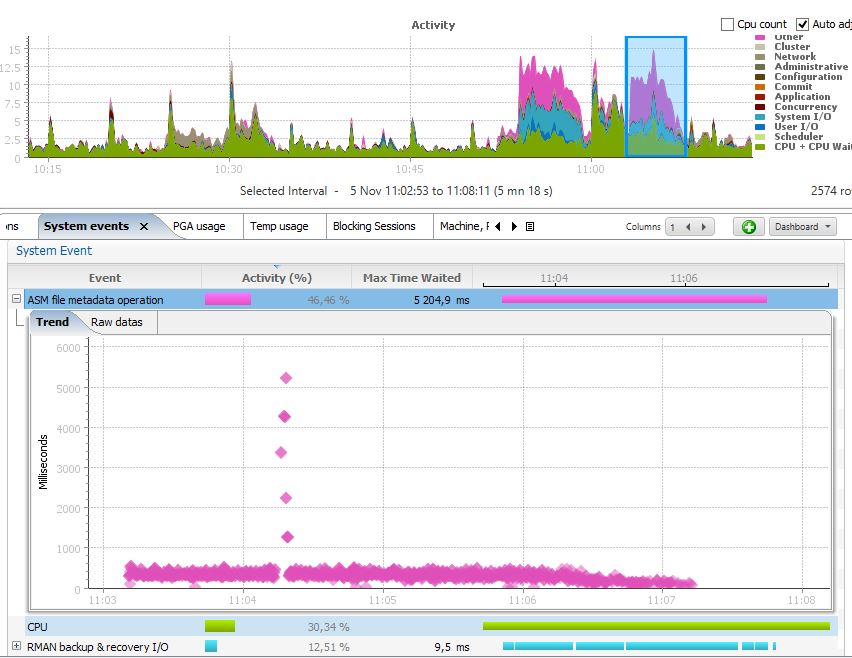Viewport: 852px width, 658px height.
Task: Expand the RMAN backup & recovery I/O row
Action: 16,647
